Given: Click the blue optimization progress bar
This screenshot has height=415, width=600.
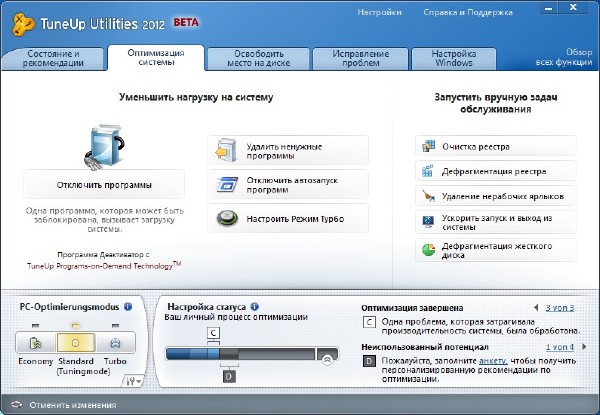Looking at the screenshot, I should click(240, 355).
